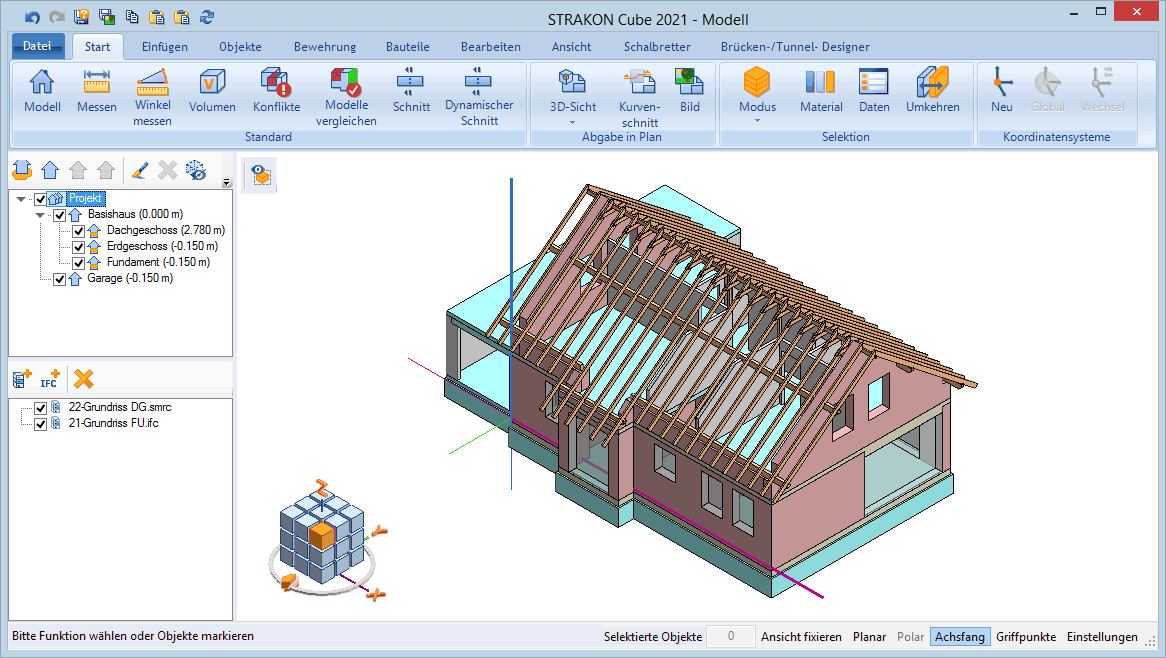Screen dimensions: 1166x658
Task: Activate the Winkel messen angle tool
Action: [x=152, y=97]
